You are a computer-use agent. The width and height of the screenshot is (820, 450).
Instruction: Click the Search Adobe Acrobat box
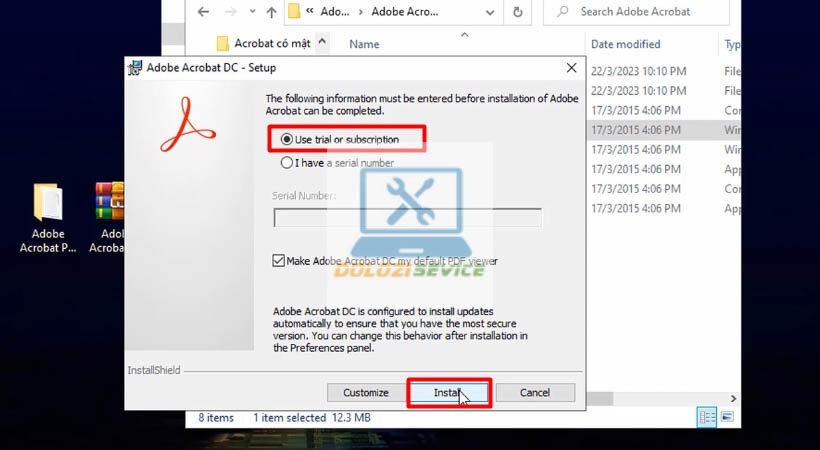[636, 12]
